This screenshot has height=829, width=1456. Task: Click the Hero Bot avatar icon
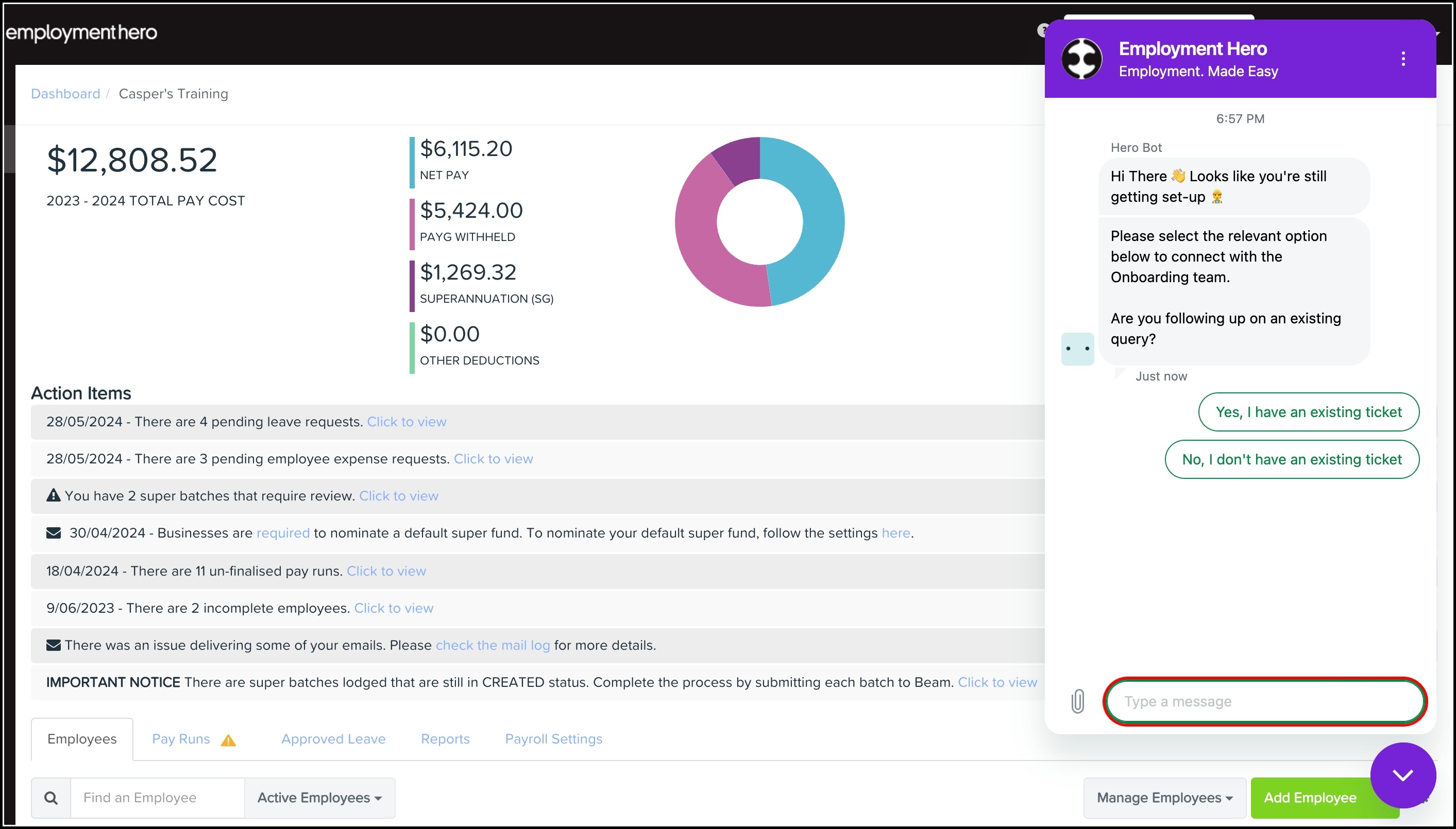click(1077, 349)
